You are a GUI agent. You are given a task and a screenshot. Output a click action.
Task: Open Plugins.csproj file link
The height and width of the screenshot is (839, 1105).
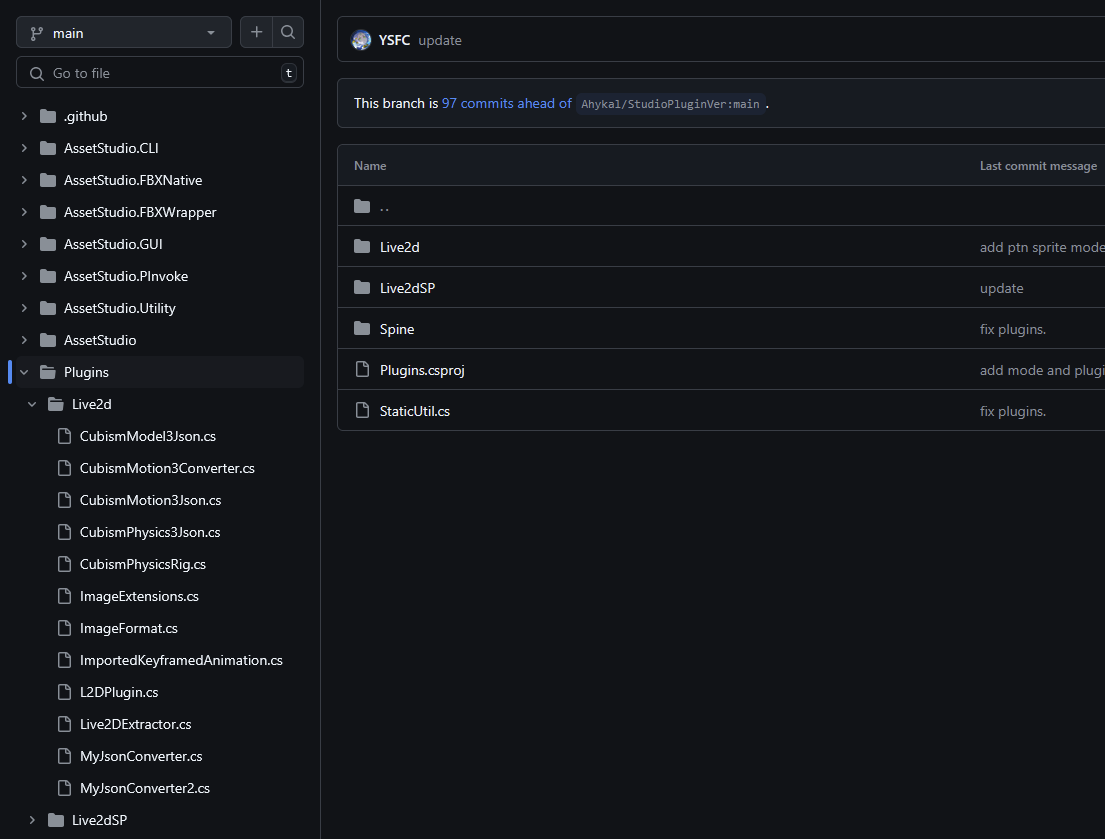[x=422, y=370]
